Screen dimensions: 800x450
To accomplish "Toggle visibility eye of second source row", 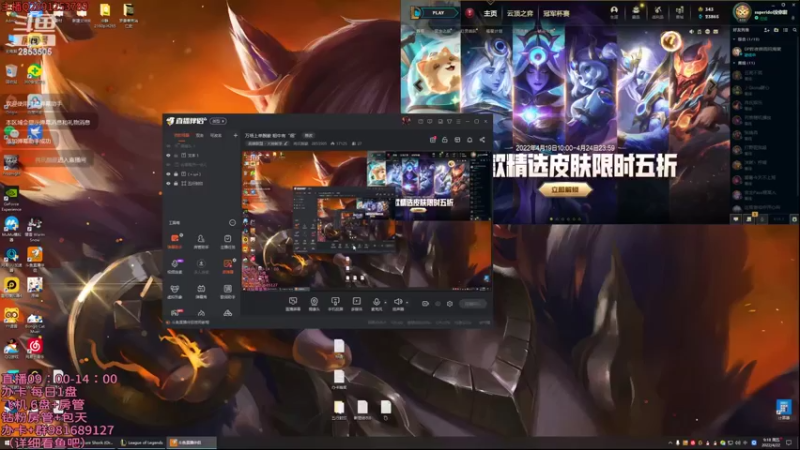I will click(x=168, y=155).
